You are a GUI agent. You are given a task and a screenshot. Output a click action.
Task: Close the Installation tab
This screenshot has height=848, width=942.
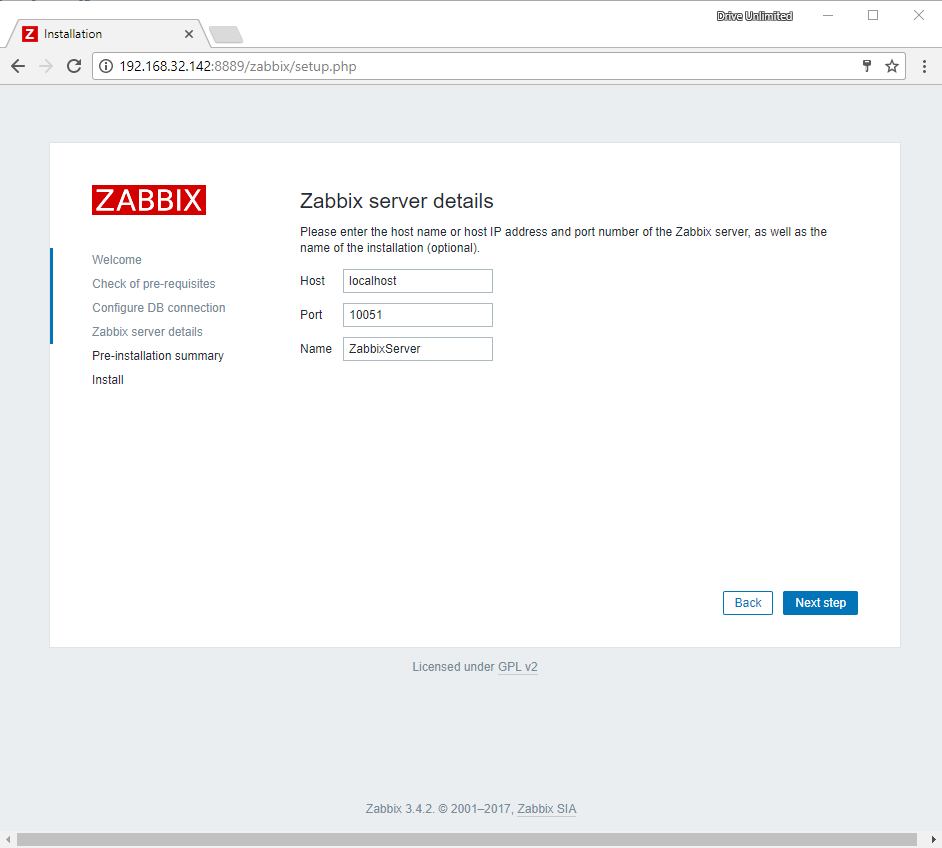[x=189, y=34]
